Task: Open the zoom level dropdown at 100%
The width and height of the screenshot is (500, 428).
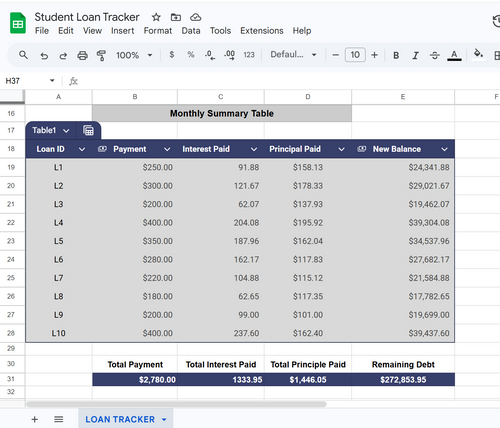Action: coord(134,55)
